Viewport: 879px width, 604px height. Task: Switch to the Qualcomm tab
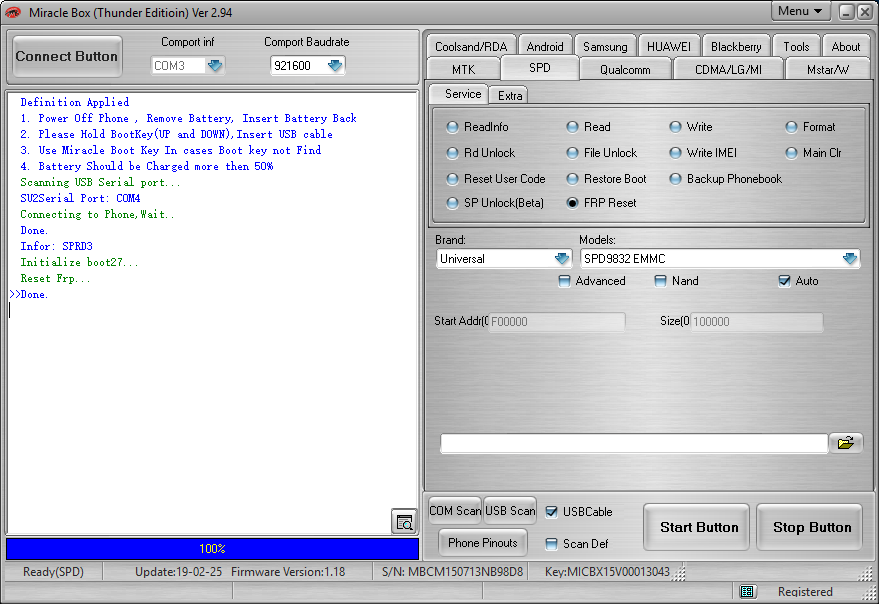625,70
